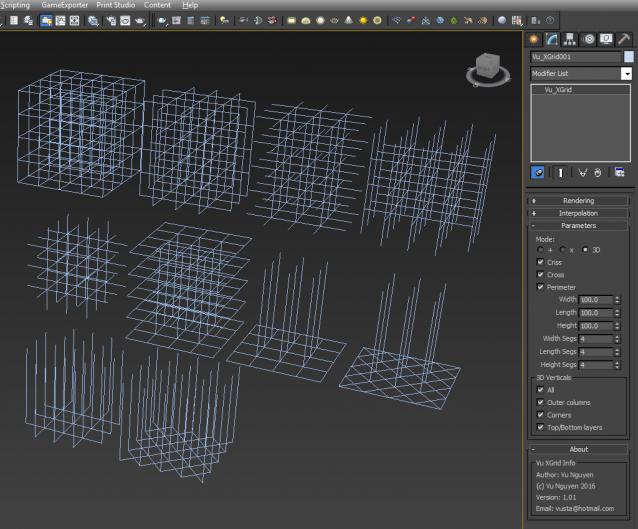Open the Create command panel tab

pyautogui.click(x=534, y=39)
